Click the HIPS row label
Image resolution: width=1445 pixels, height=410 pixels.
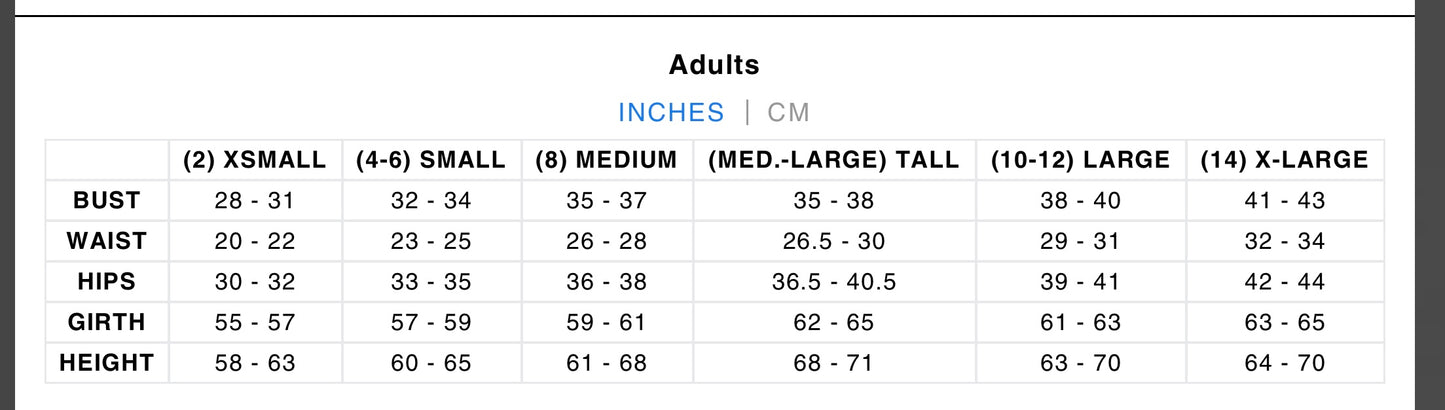(x=107, y=281)
